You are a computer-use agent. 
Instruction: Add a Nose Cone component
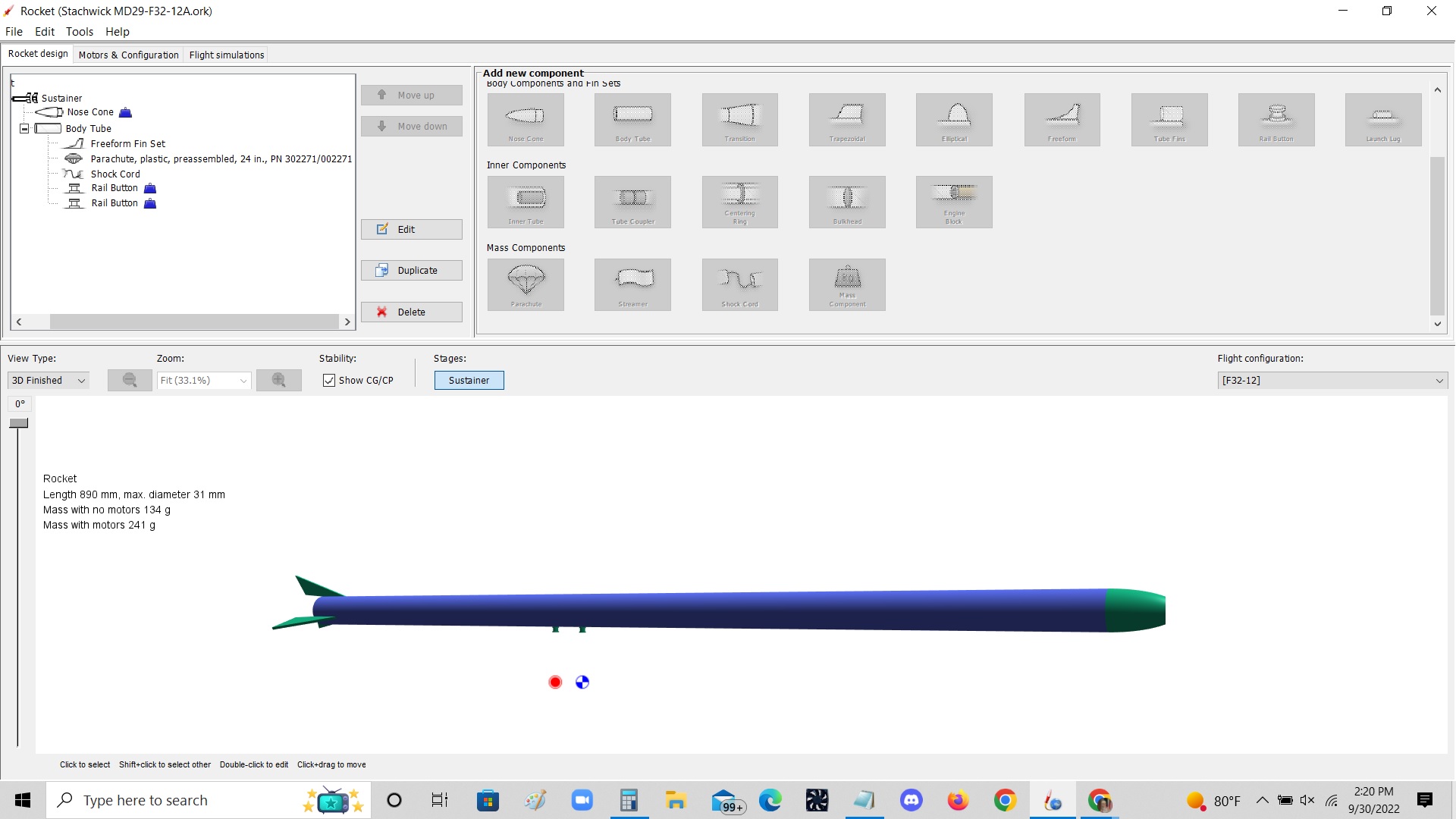[x=526, y=119]
